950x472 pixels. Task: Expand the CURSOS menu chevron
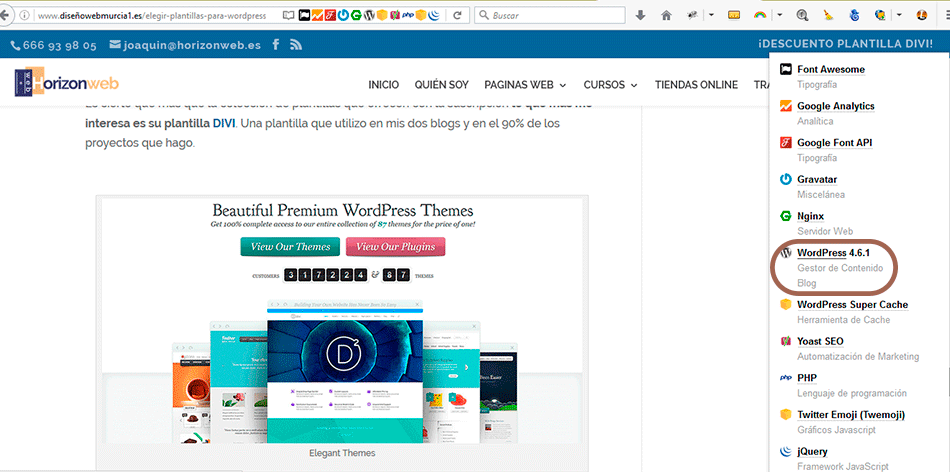coord(634,85)
